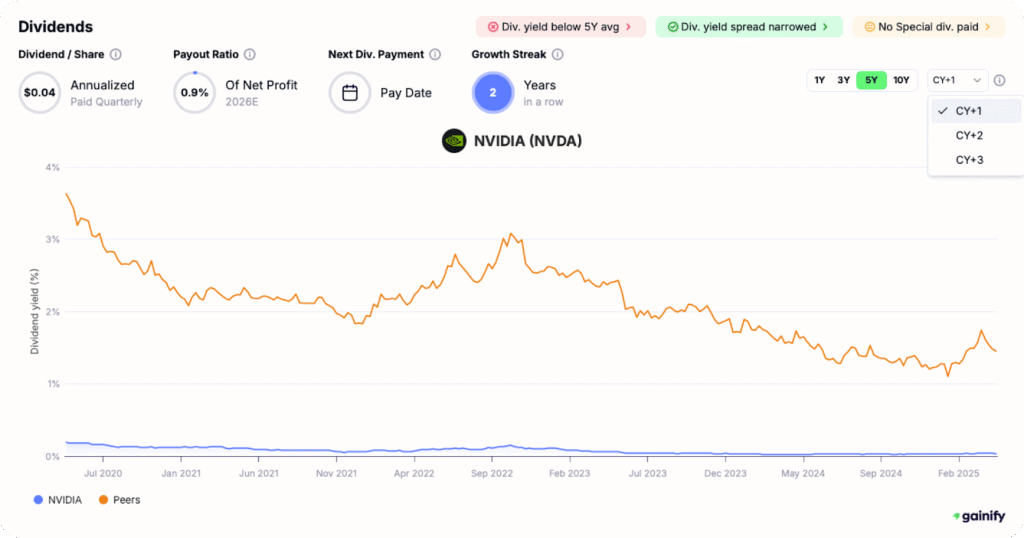The height and width of the screenshot is (538, 1024).
Task: Click the info icon beside Dividend / Share
Action: pyautogui.click(x=116, y=54)
